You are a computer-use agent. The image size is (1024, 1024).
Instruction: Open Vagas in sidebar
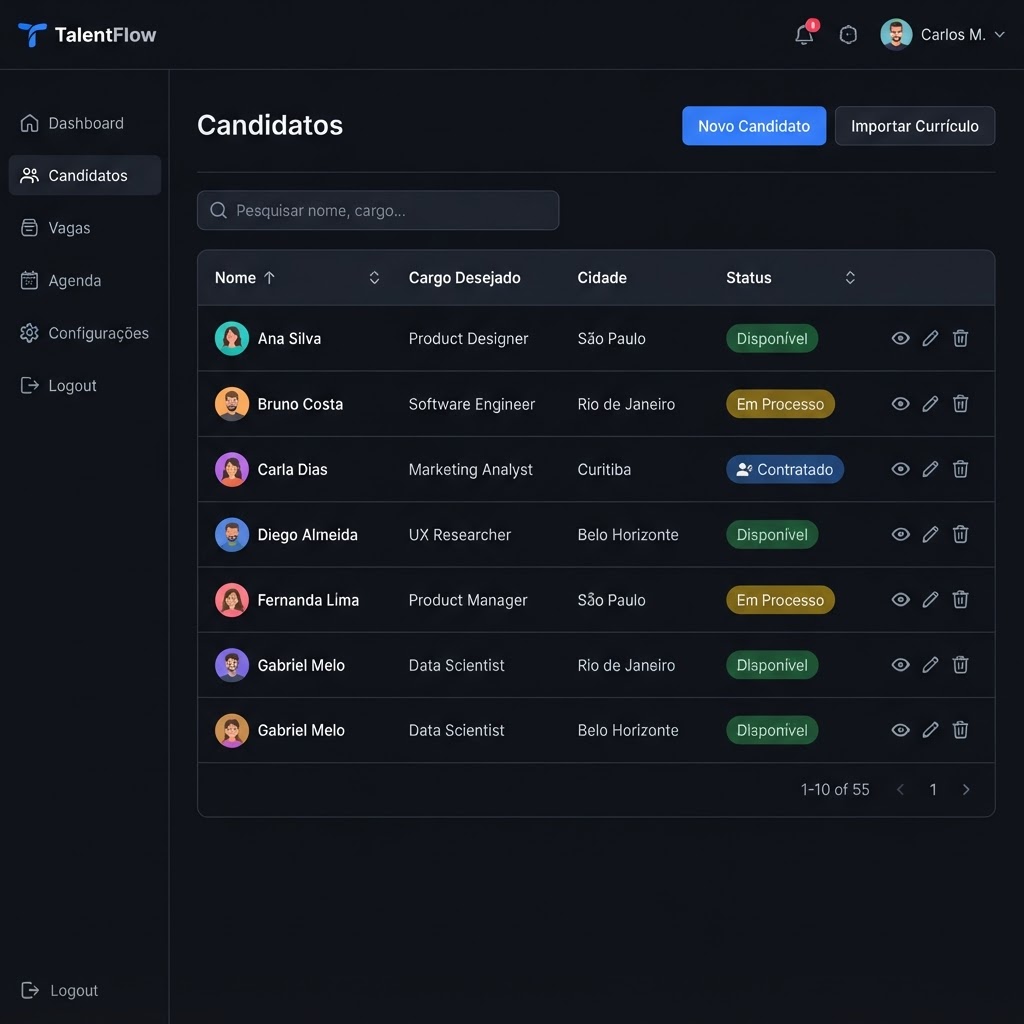click(x=85, y=228)
